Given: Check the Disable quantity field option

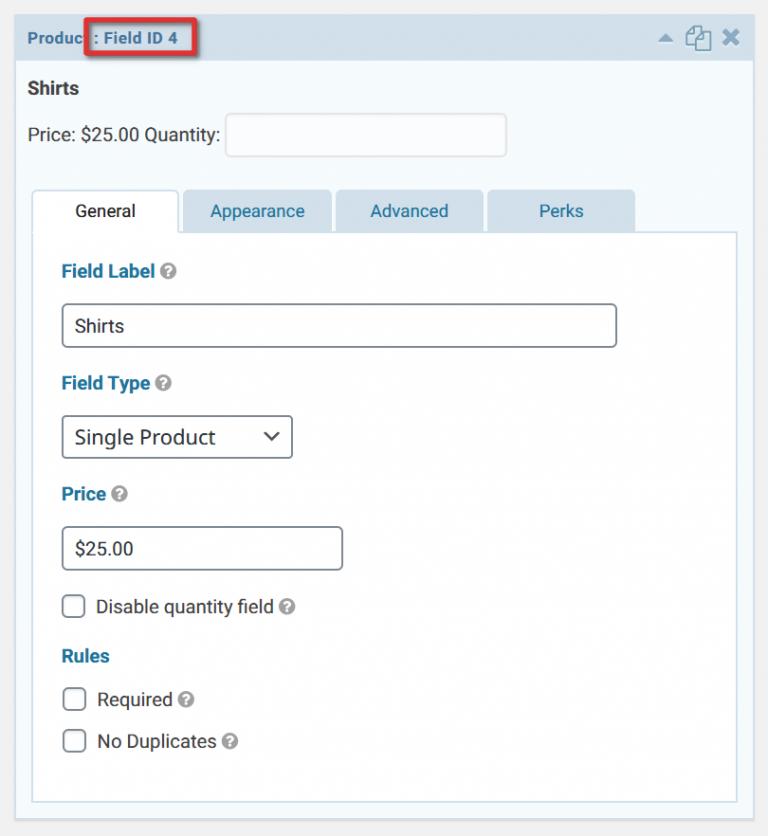Looking at the screenshot, I should (x=74, y=606).
